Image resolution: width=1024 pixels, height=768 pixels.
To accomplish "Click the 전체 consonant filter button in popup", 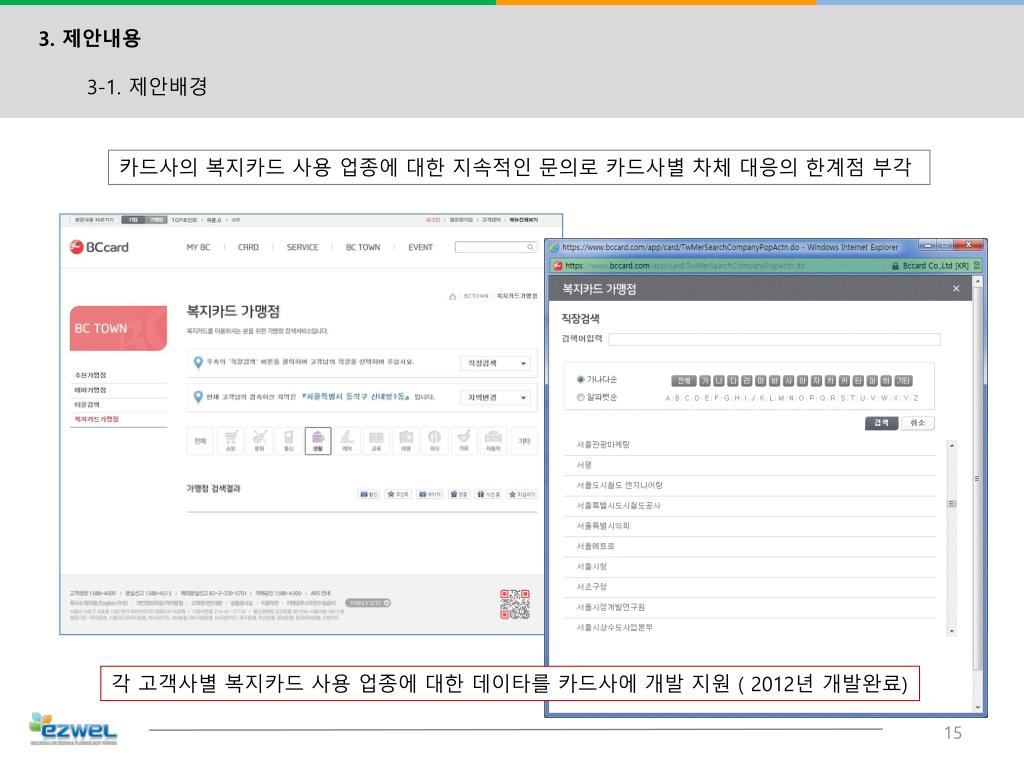I will [683, 381].
